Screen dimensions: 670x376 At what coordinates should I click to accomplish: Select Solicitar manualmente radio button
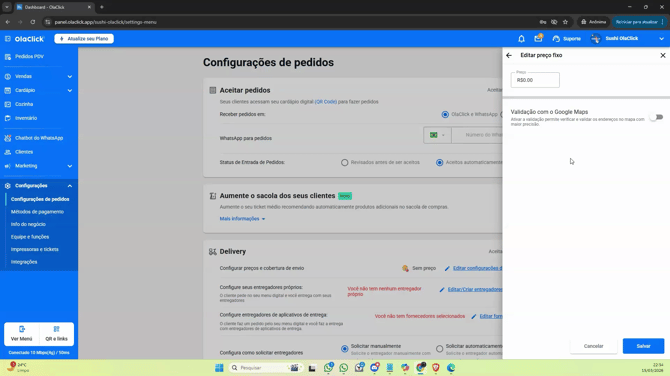[344, 349]
